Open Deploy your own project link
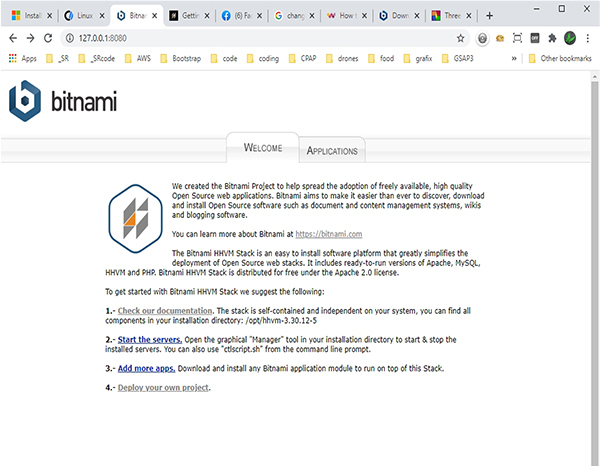This screenshot has height=466, width=600. coord(163,388)
